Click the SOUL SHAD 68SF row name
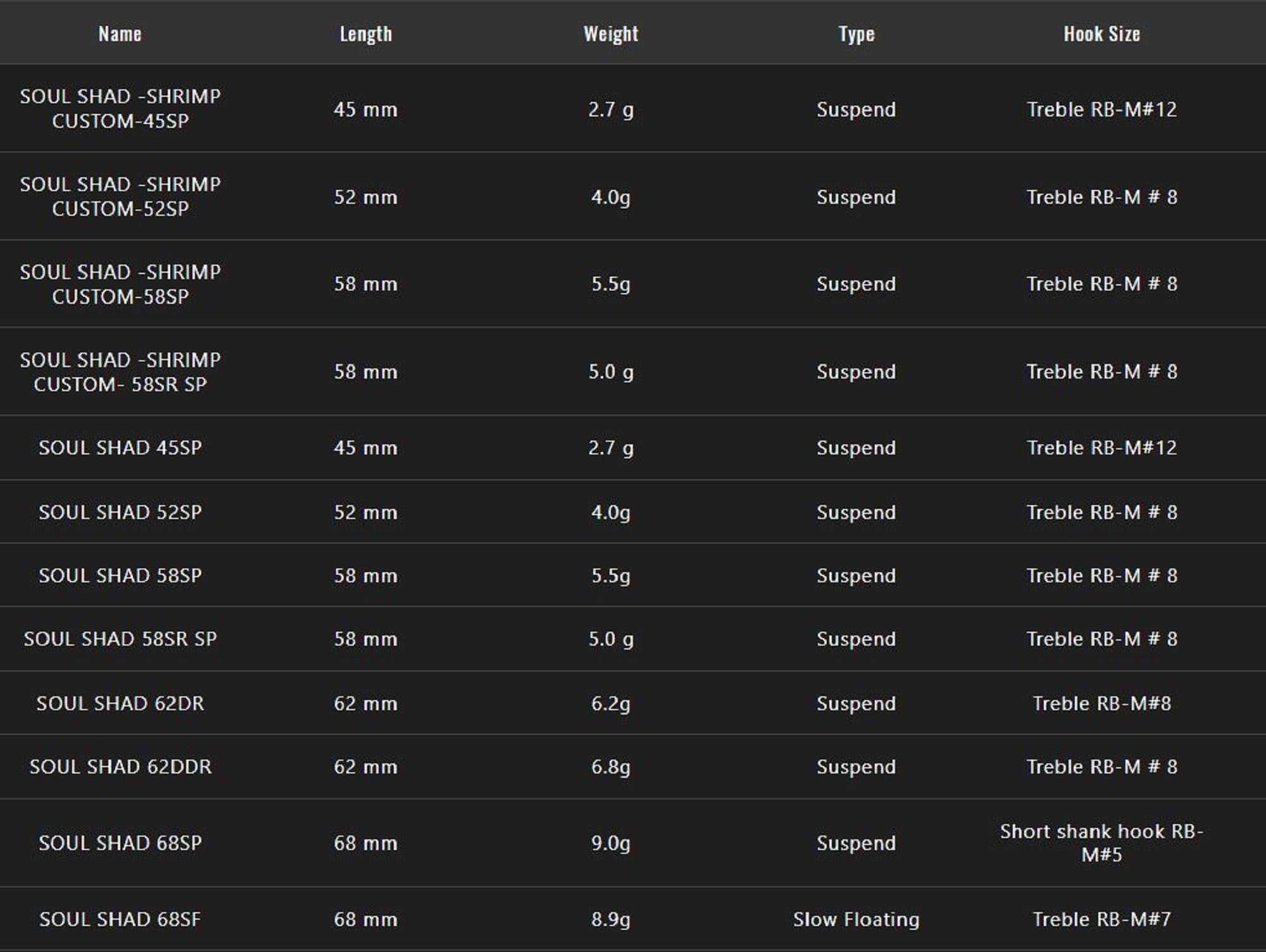 click(120, 919)
